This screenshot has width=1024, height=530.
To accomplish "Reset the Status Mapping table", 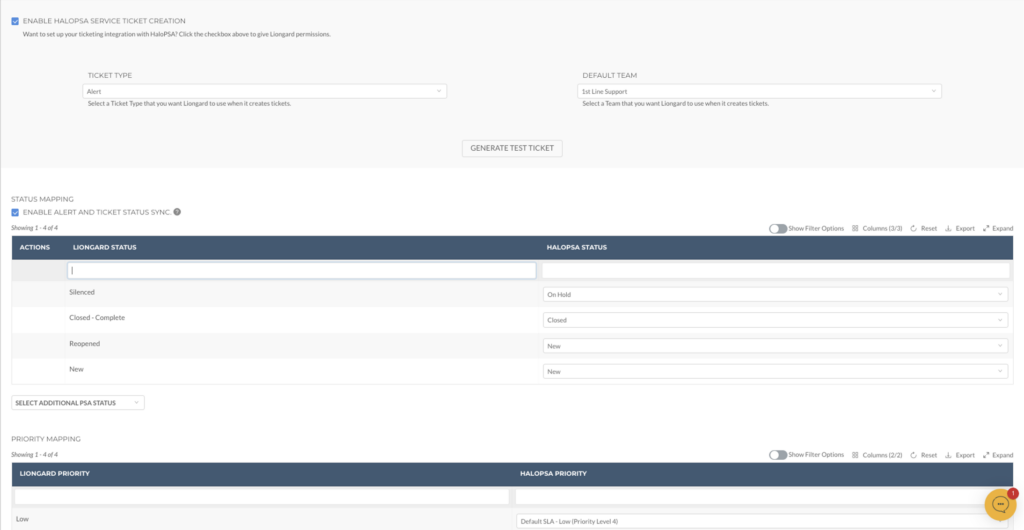I will tap(923, 228).
